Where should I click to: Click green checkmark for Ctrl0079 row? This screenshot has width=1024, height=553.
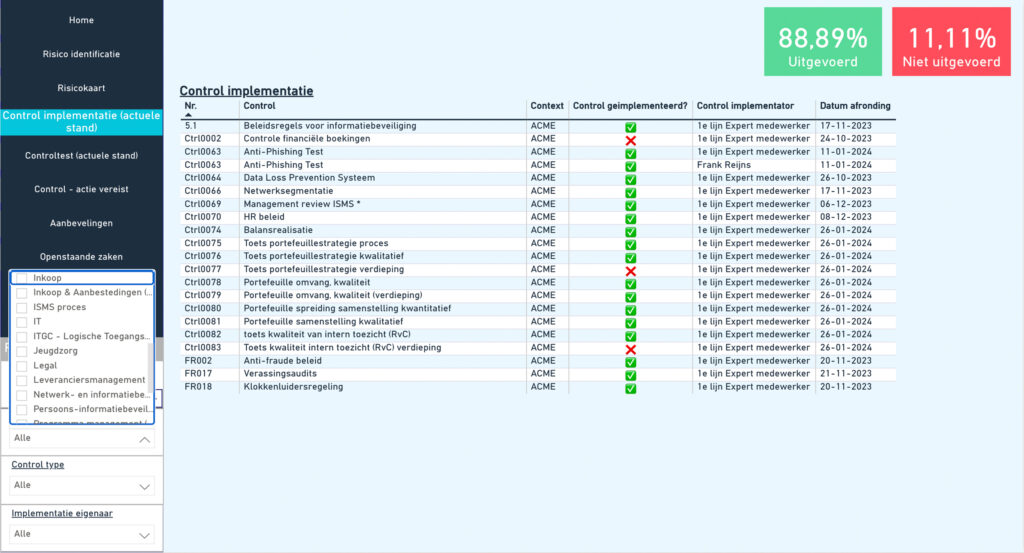630,297
